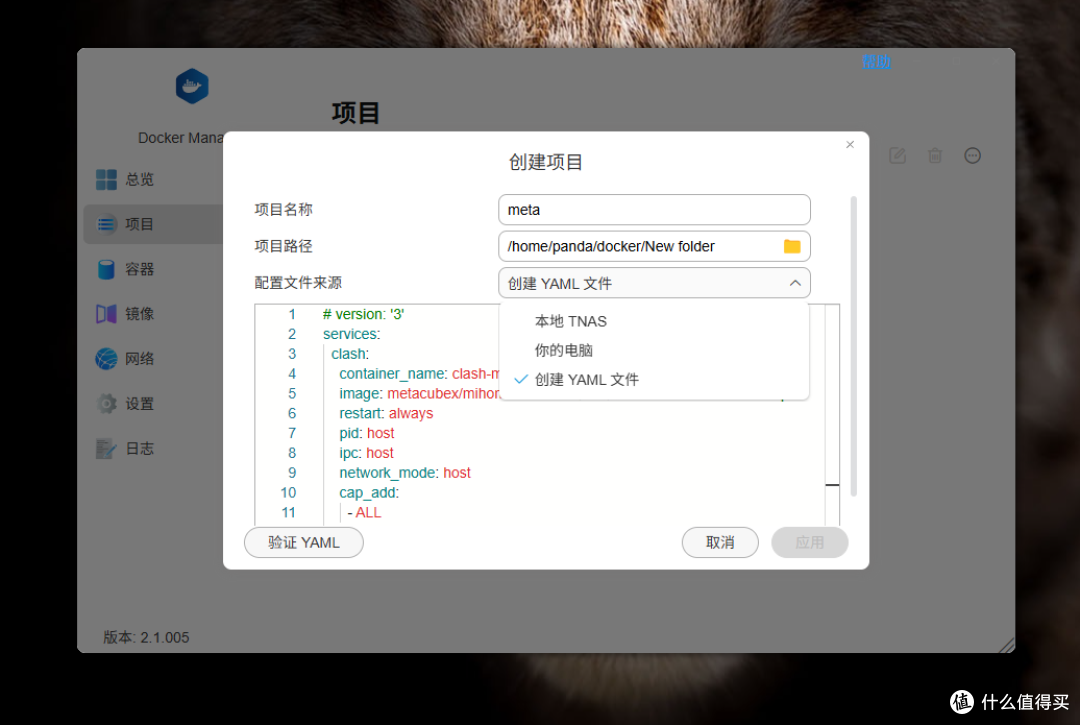
Task: Choose 创建 YAML 文件 option in list
Action: click(x=586, y=379)
